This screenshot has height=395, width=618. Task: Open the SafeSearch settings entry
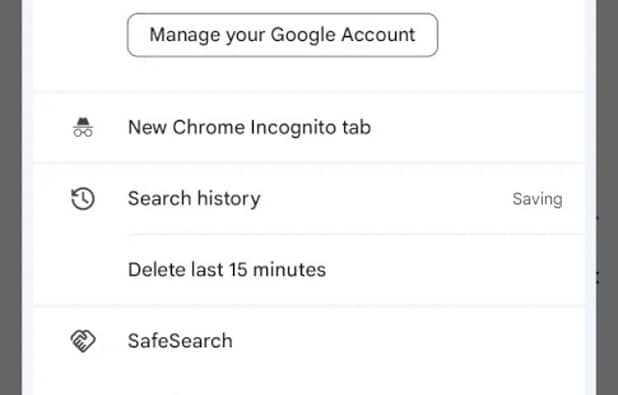coord(308,341)
